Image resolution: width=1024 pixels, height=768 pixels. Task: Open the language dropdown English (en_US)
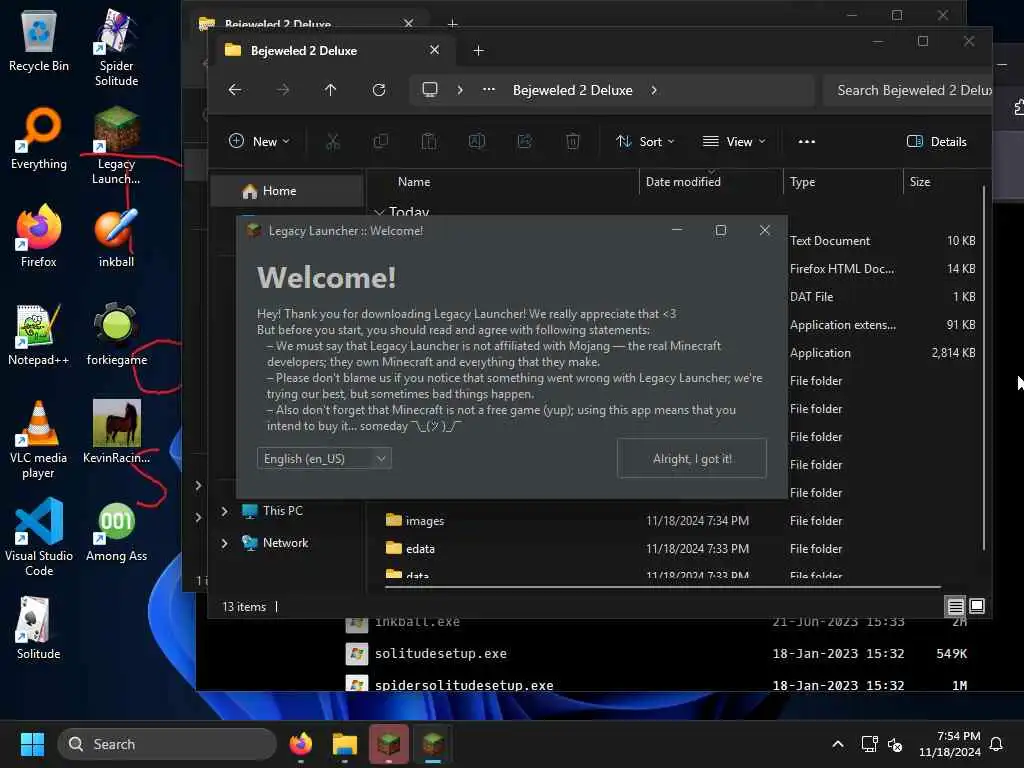[x=324, y=458]
